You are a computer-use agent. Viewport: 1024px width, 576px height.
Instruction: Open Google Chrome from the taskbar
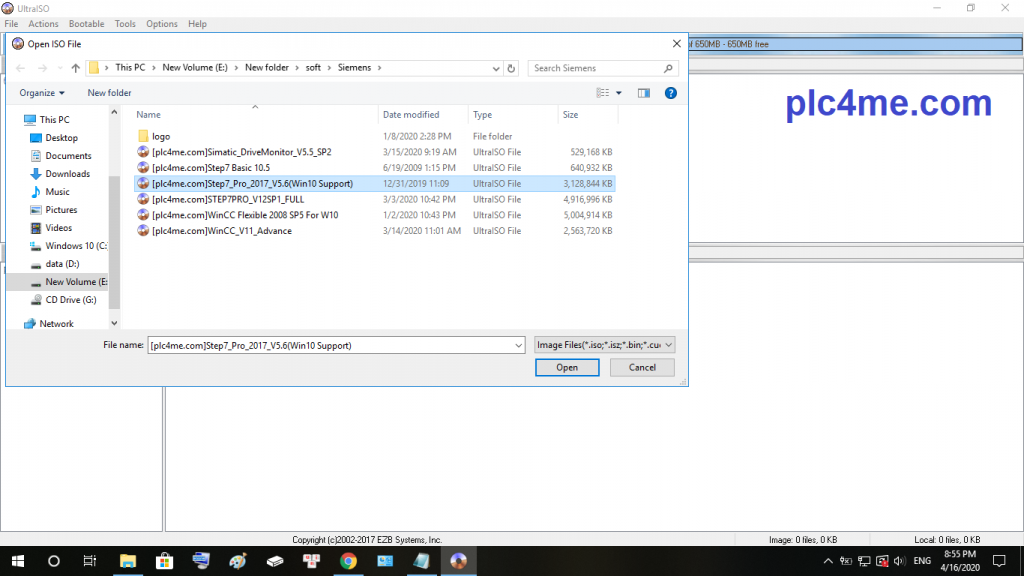(x=348, y=561)
